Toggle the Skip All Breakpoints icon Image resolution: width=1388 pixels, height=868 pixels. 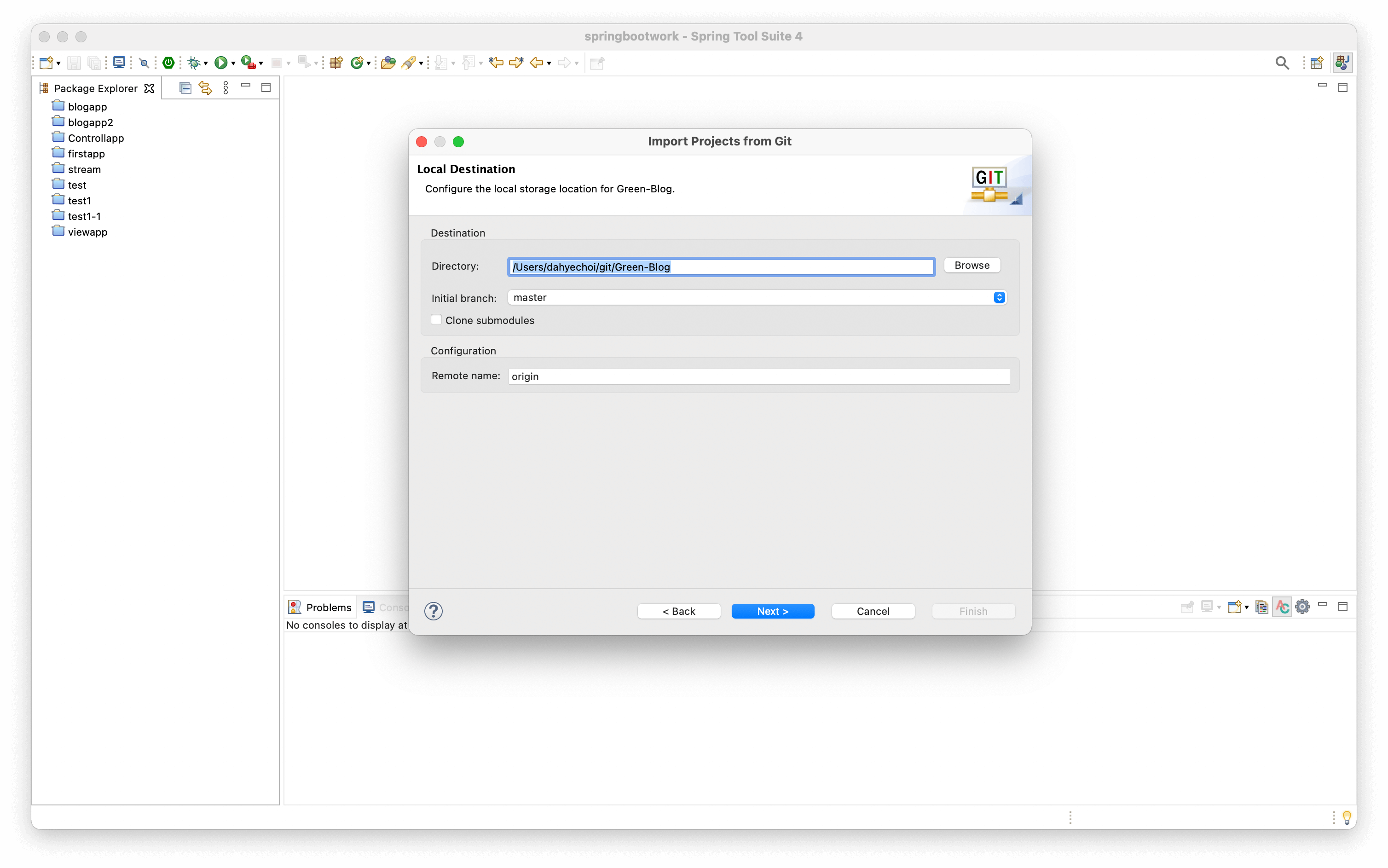pyautogui.click(x=144, y=63)
